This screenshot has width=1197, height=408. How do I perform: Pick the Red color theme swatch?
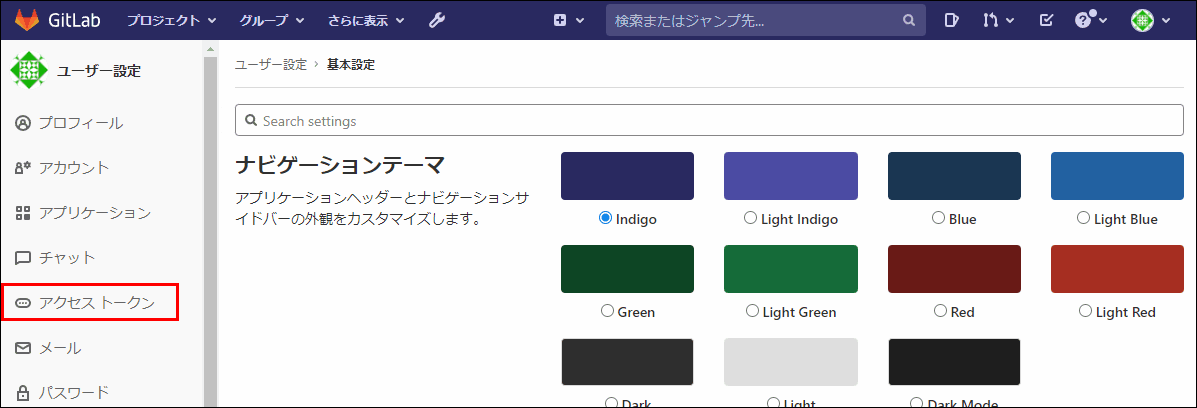pyautogui.click(x=954, y=269)
